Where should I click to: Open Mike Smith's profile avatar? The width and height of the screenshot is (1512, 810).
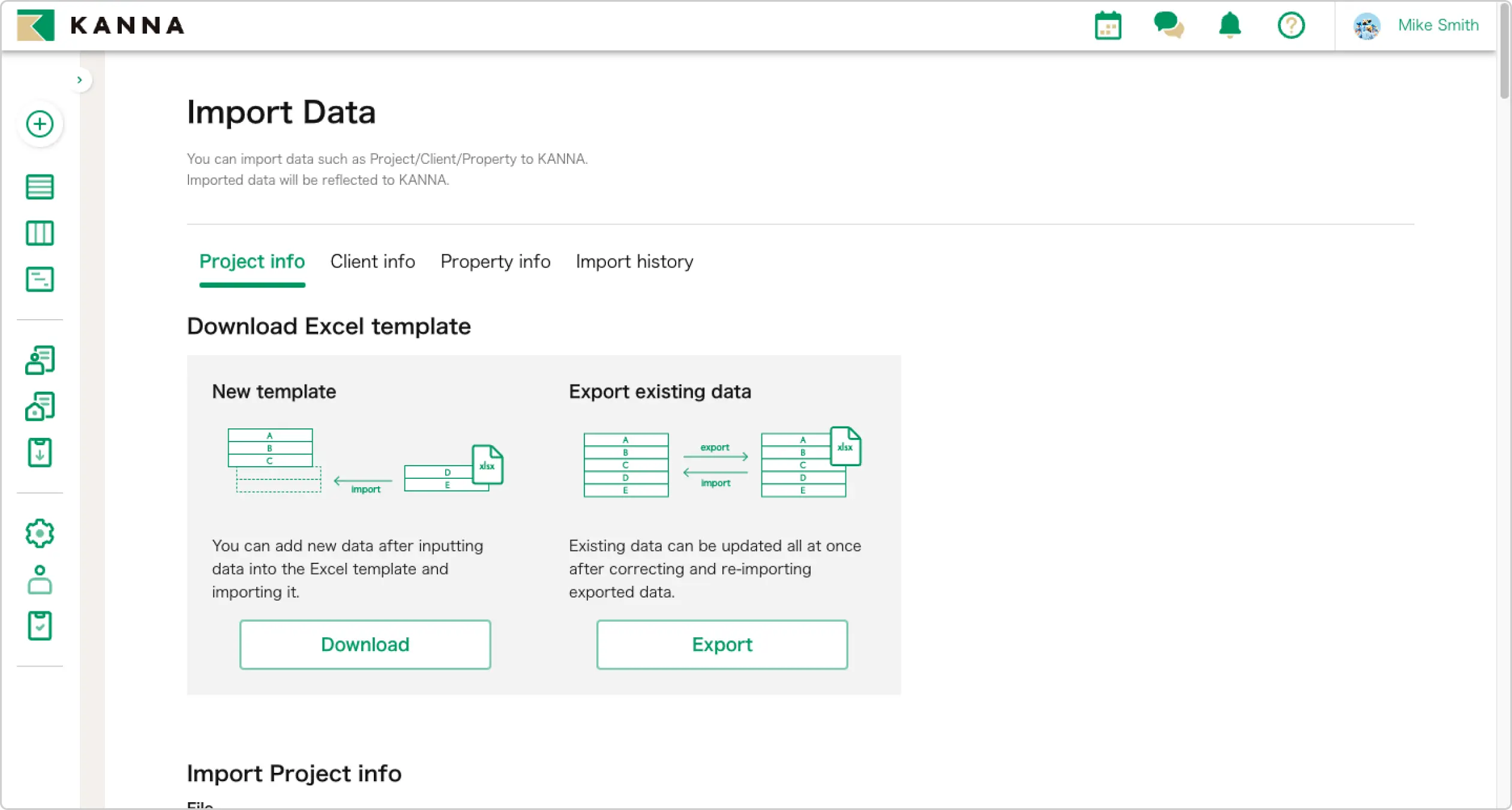pos(1367,25)
